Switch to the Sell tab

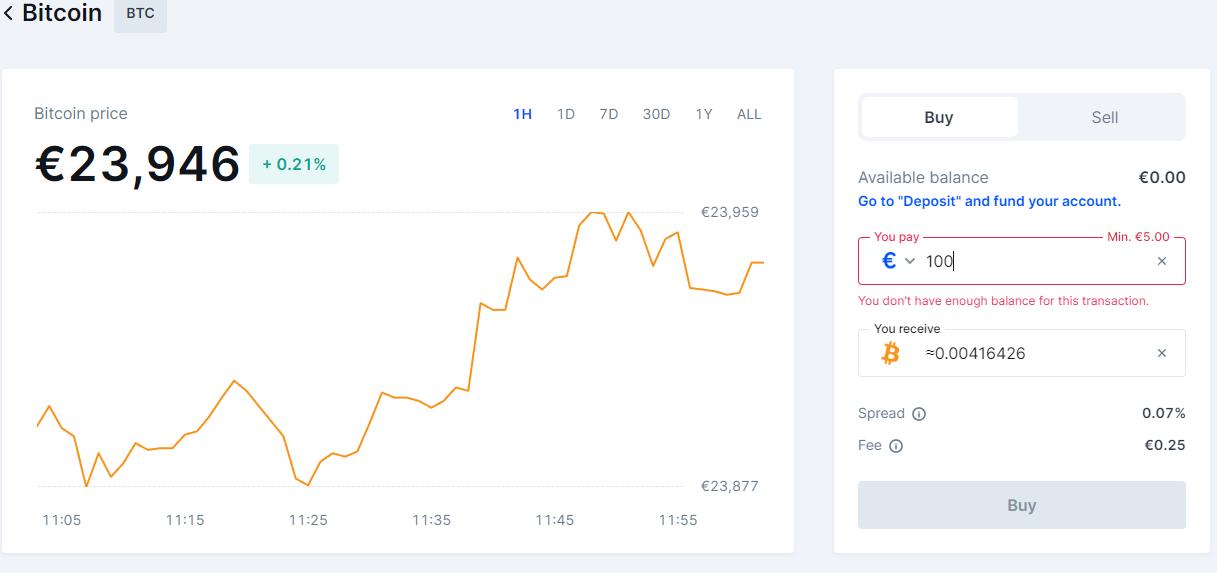[1104, 117]
